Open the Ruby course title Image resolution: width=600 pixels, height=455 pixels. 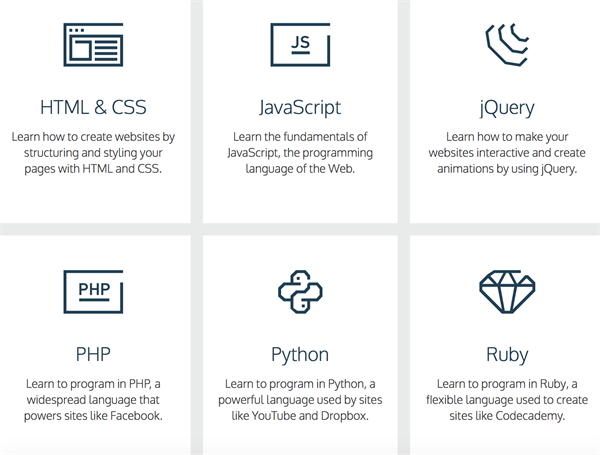tap(507, 355)
